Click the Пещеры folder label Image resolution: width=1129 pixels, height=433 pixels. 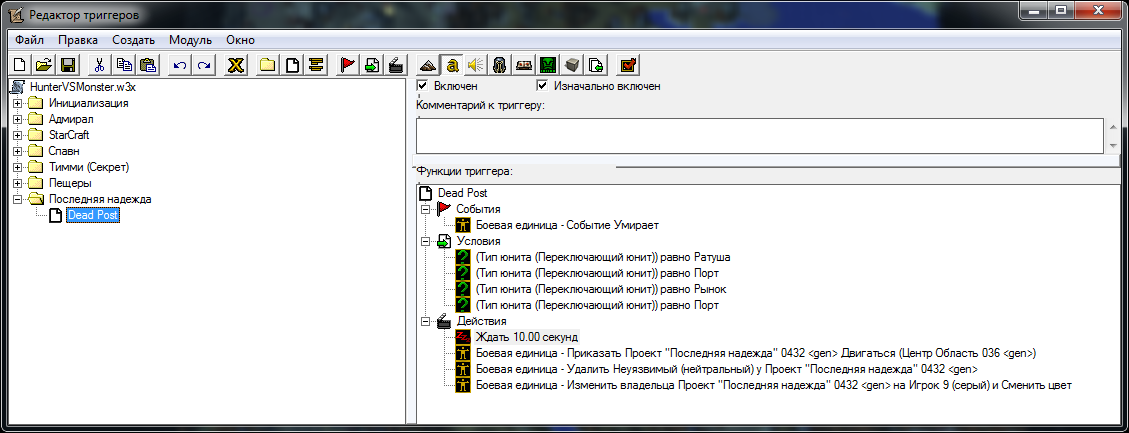tap(70, 183)
